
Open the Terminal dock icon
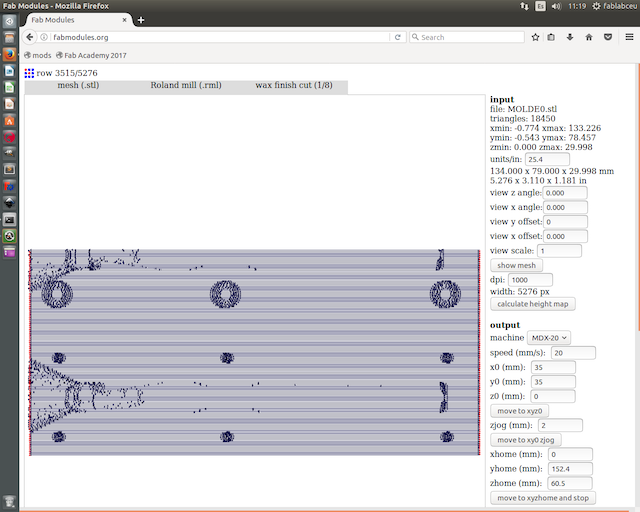pos(9,220)
